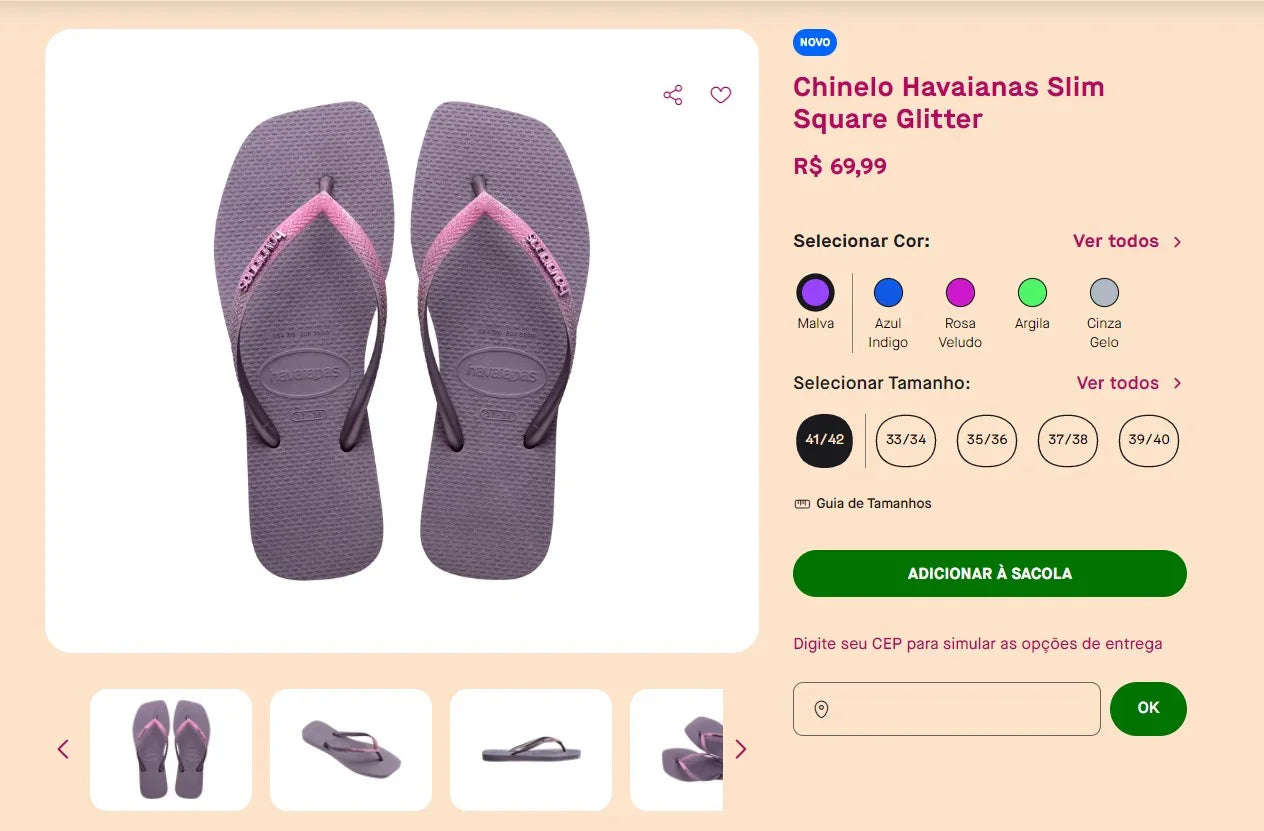Screen dimensions: 1264x831
Task: Deselect the active 41/42 size option
Action: pos(823,440)
